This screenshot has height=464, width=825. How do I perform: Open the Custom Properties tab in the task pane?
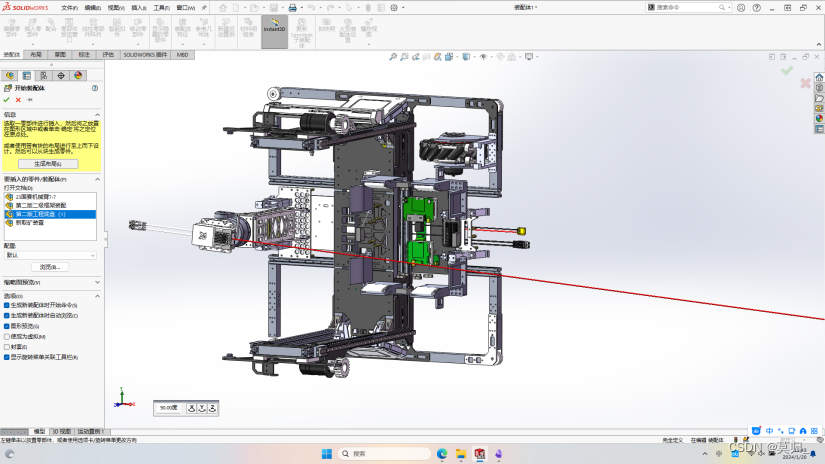(819, 129)
